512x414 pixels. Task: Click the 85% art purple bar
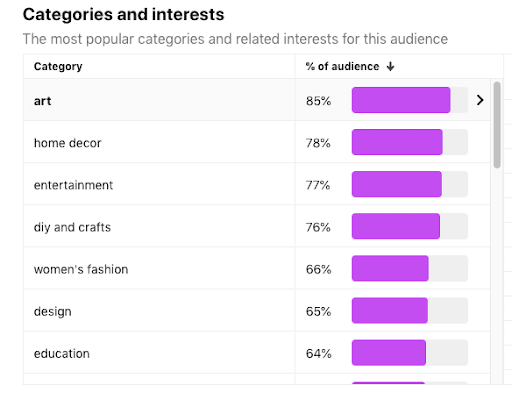[x=401, y=100]
